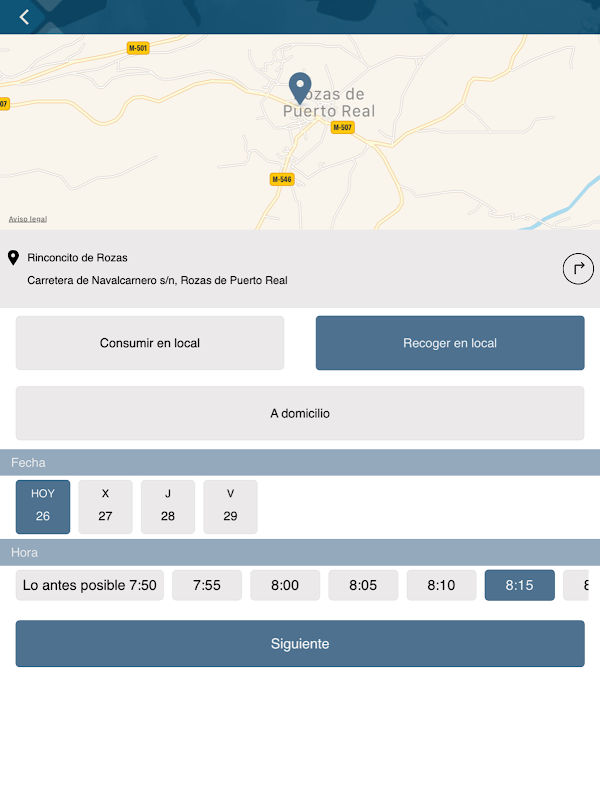Pick Friday V 29 date
Image resolution: width=600 pixels, height=800 pixels.
[230, 506]
